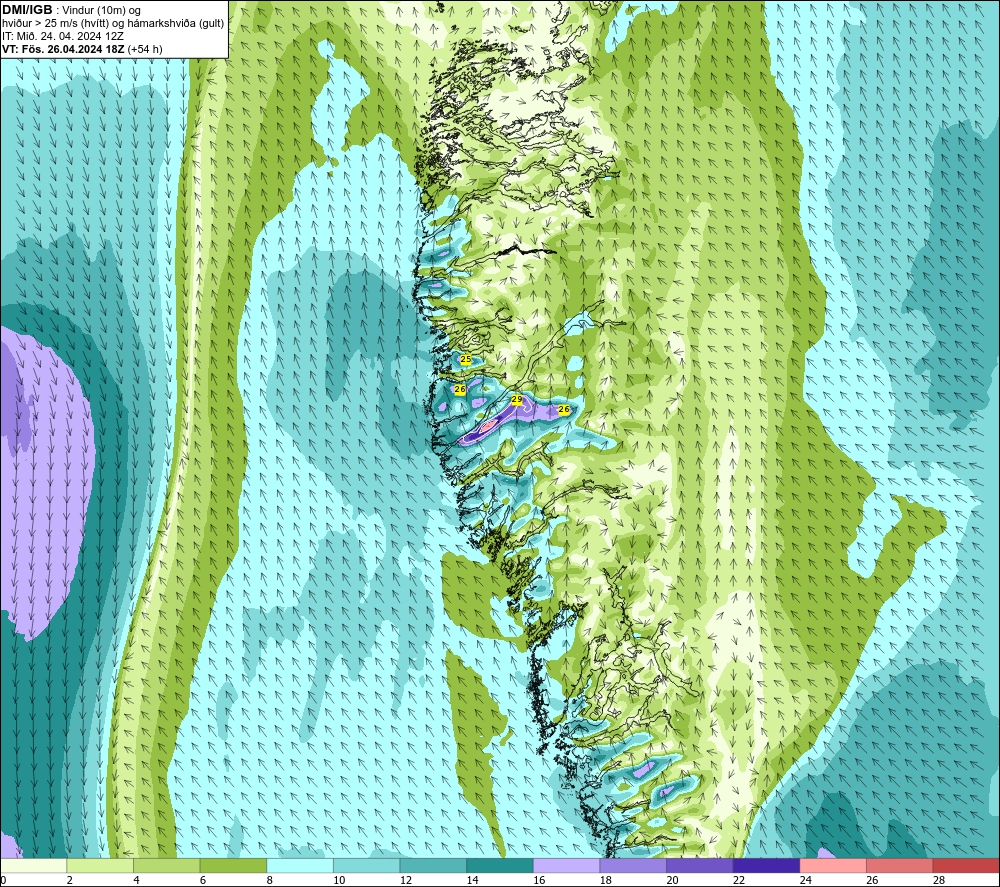Click the scale number 28
The height and width of the screenshot is (887, 1000).
point(939,880)
